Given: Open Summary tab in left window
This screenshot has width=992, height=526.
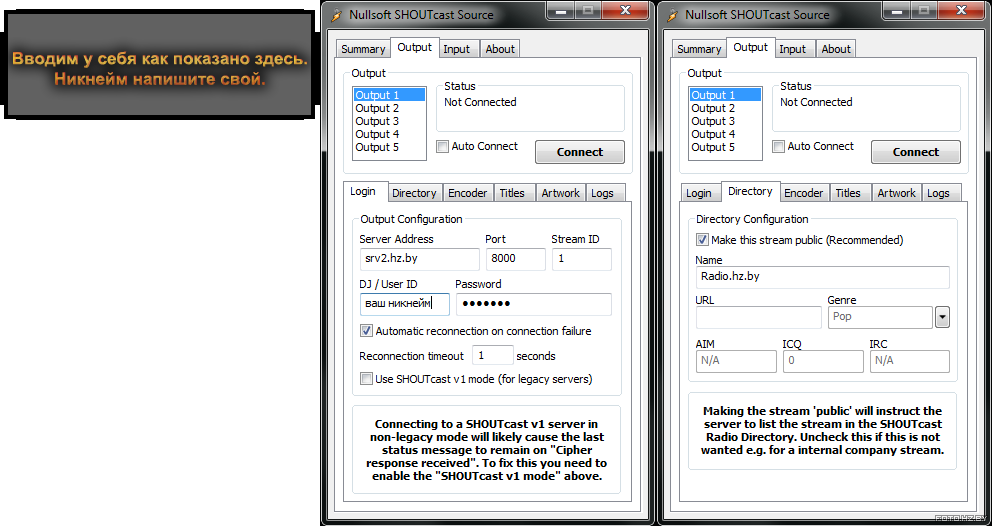Looking at the screenshot, I should [x=363, y=49].
